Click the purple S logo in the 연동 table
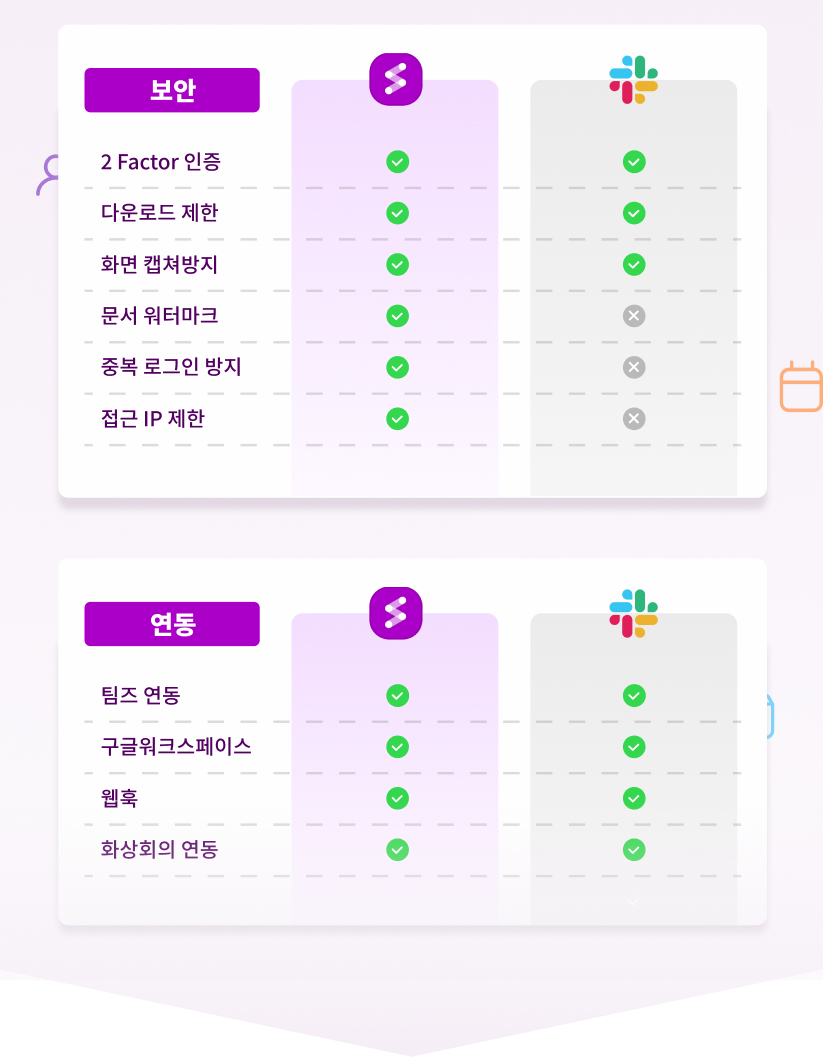The height and width of the screenshot is (1057, 823). 396,613
